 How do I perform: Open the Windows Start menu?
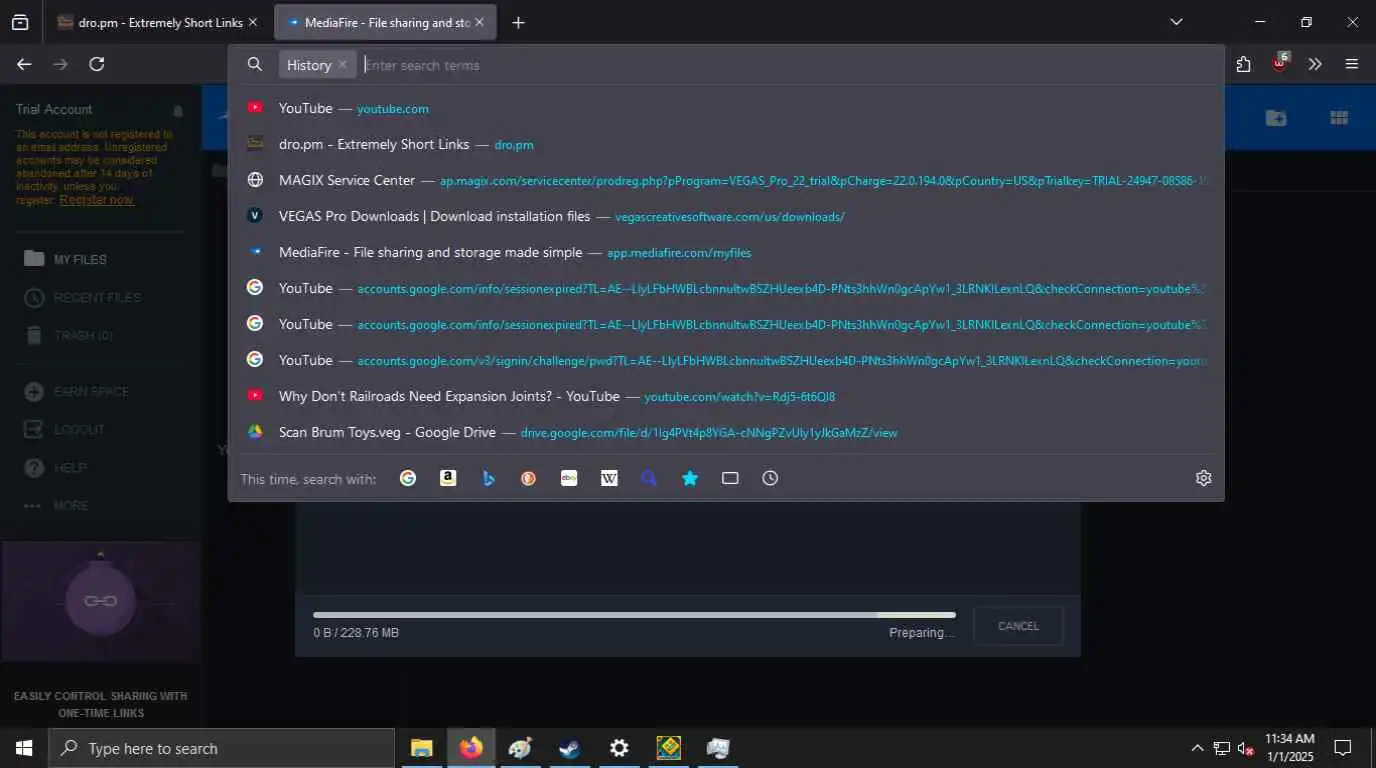coord(24,748)
